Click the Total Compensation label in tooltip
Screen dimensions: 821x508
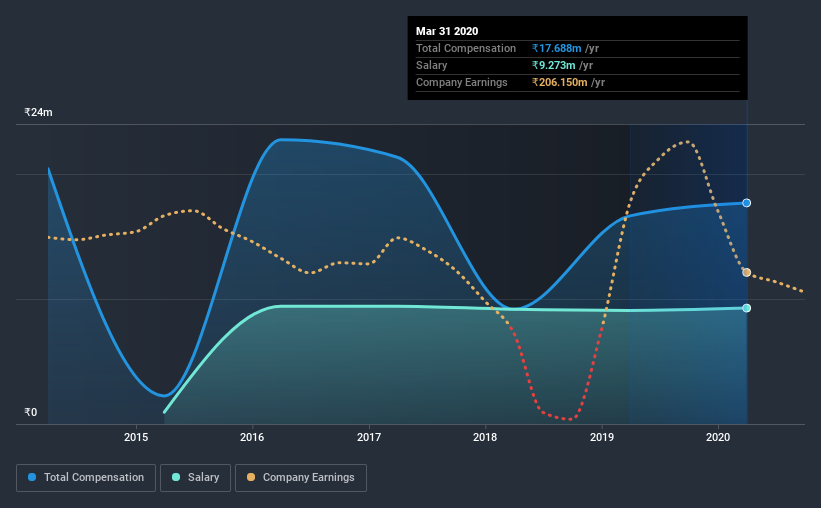(x=466, y=48)
